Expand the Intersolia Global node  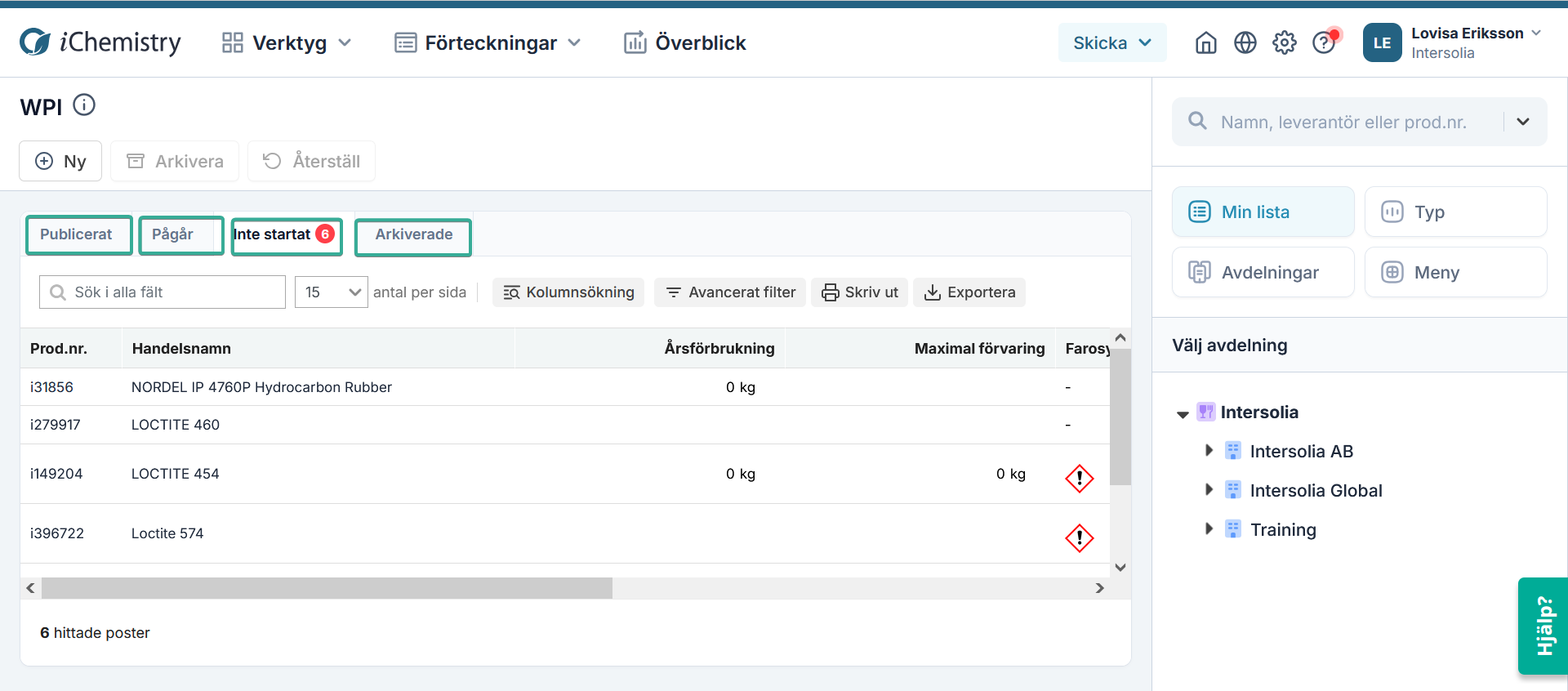pos(1209,489)
